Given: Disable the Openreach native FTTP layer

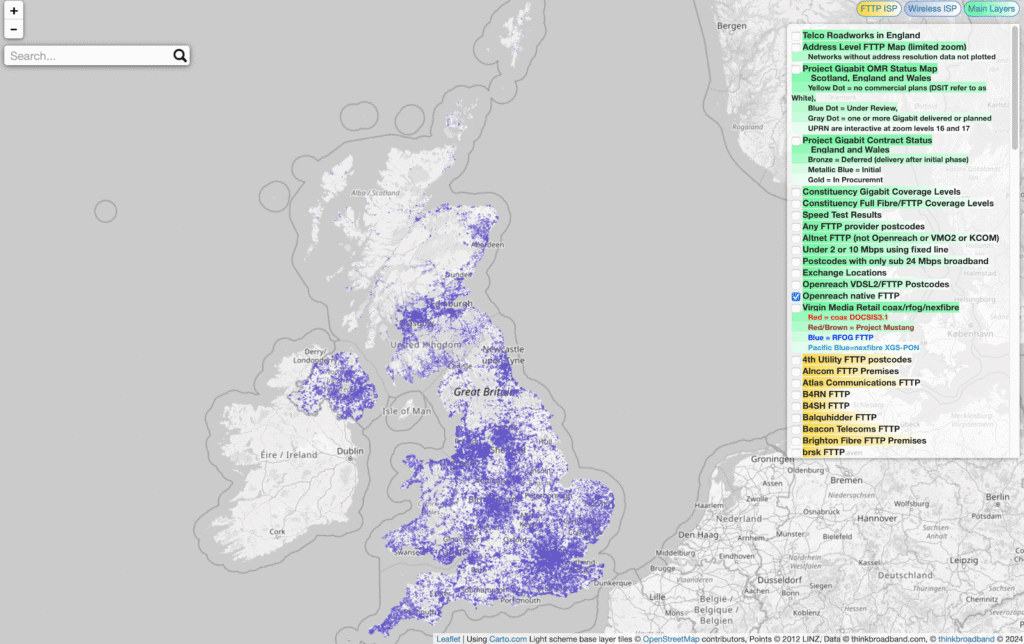Looking at the screenshot, I should click(x=795, y=296).
